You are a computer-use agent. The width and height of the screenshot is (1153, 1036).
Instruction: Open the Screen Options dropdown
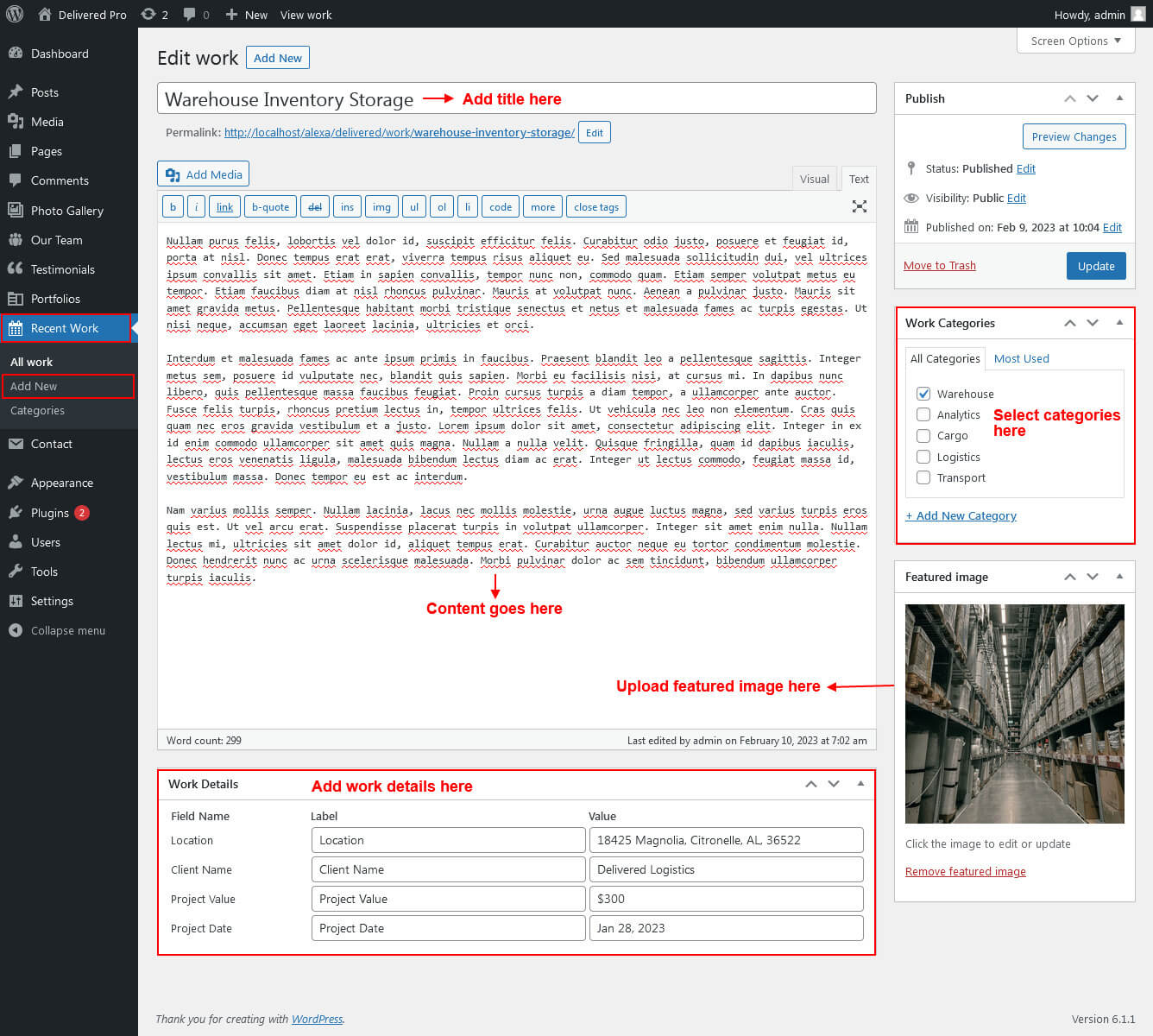pyautogui.click(x=1075, y=41)
